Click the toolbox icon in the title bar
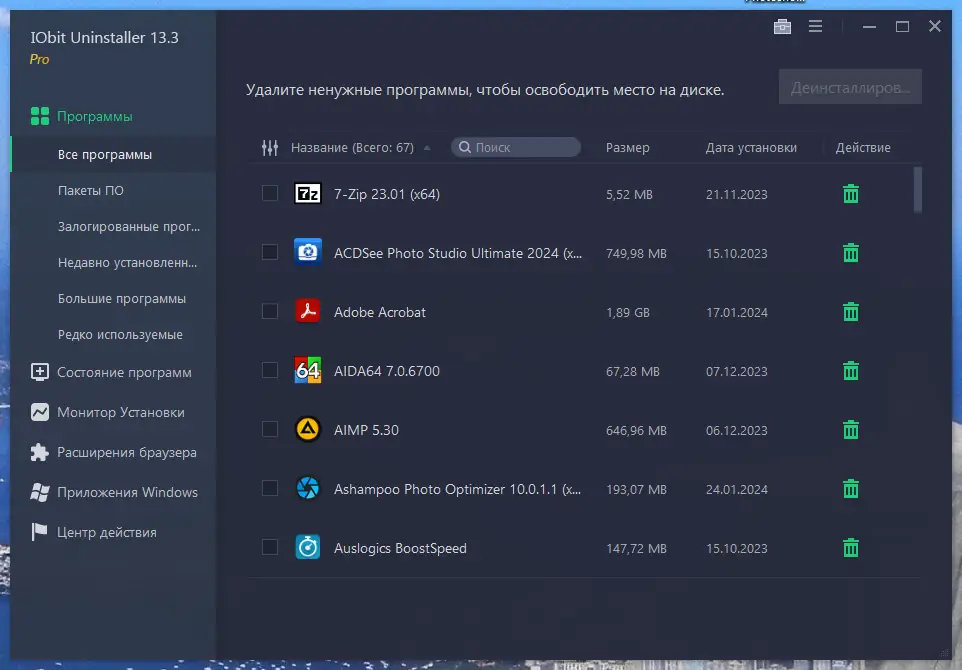This screenshot has height=670, width=962. pos(782,26)
